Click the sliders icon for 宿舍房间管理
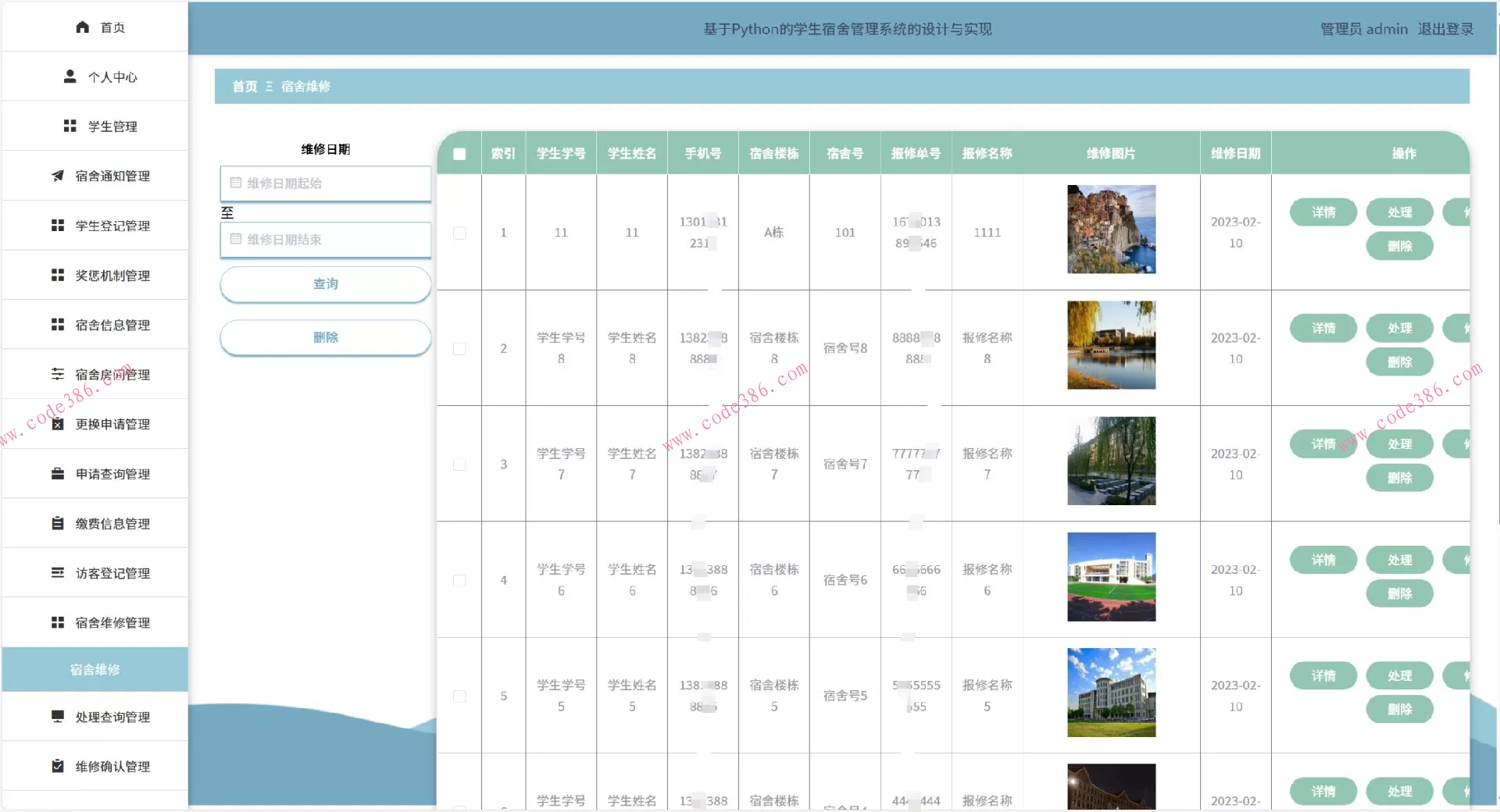1500x812 pixels. pyautogui.click(x=58, y=374)
